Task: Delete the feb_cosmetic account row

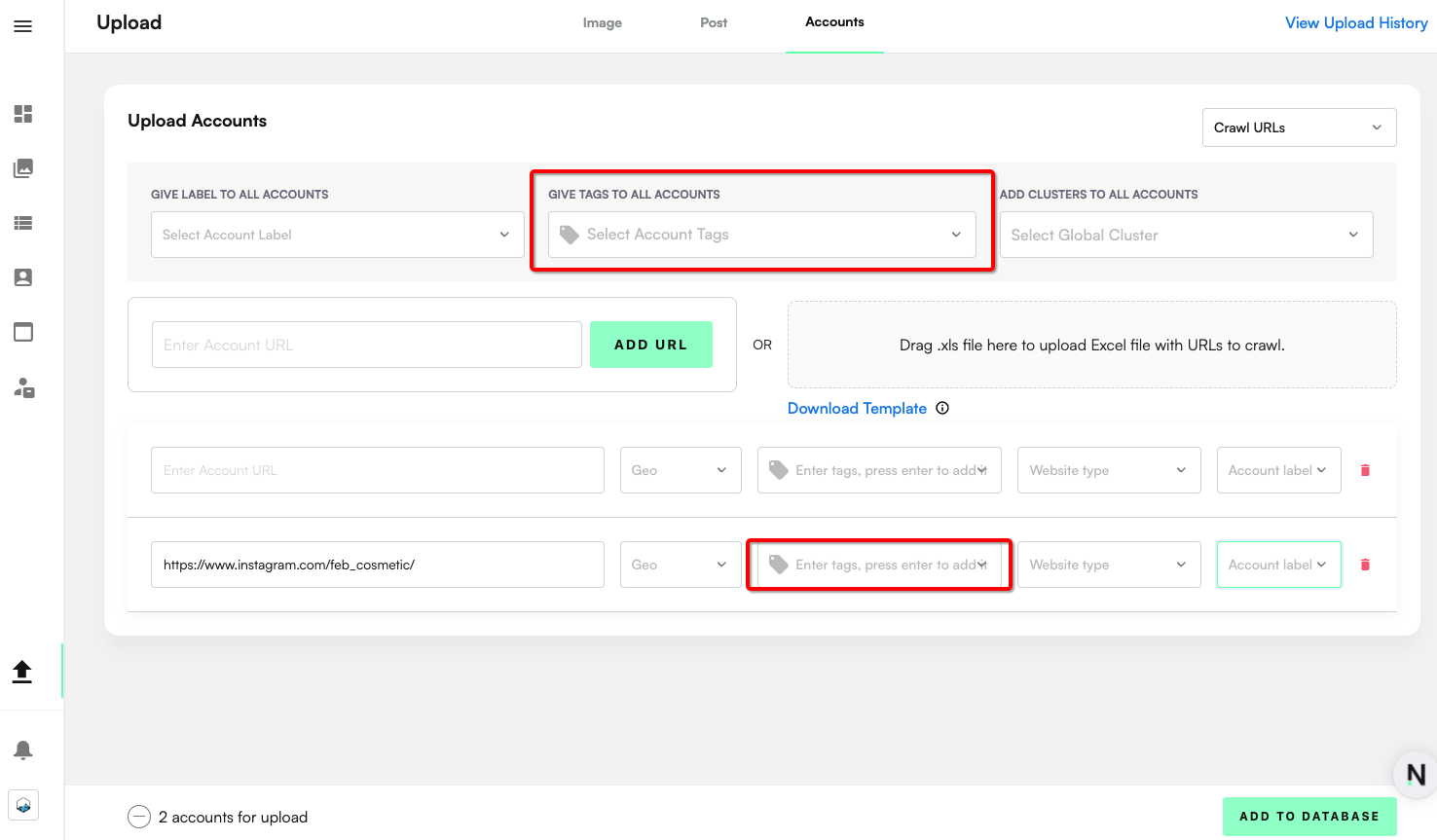Action: click(x=1365, y=565)
